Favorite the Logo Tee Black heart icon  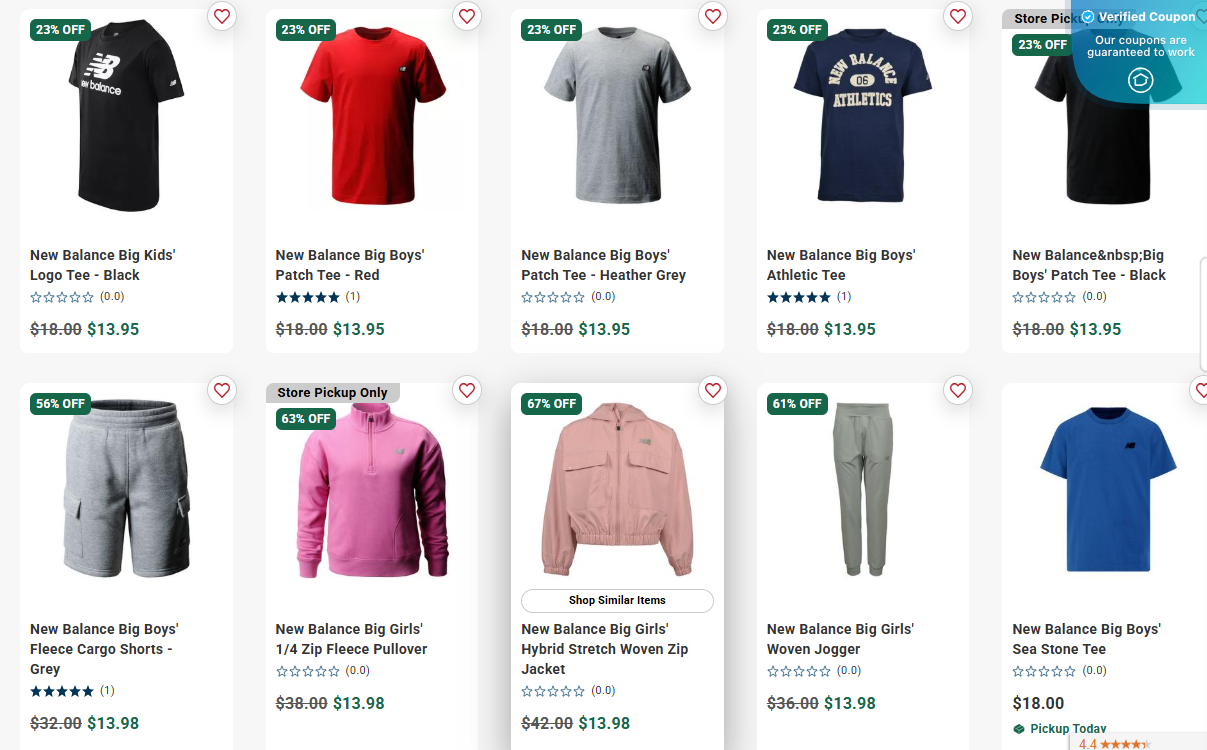point(222,16)
